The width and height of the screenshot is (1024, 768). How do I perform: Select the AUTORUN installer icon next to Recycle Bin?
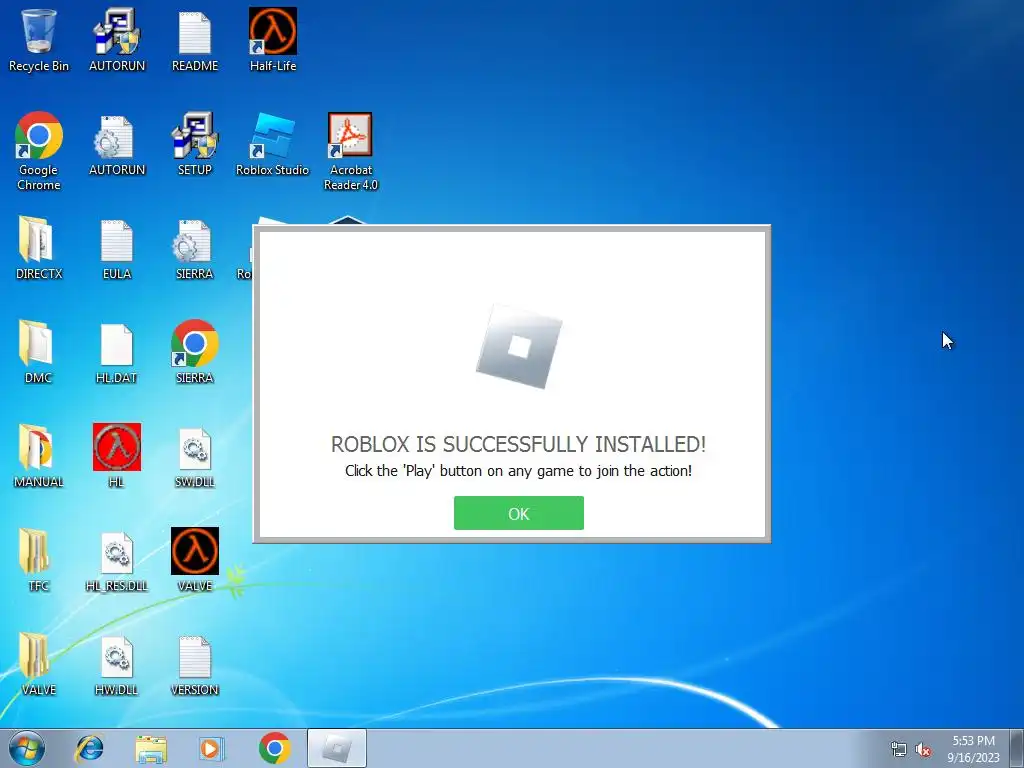(117, 40)
